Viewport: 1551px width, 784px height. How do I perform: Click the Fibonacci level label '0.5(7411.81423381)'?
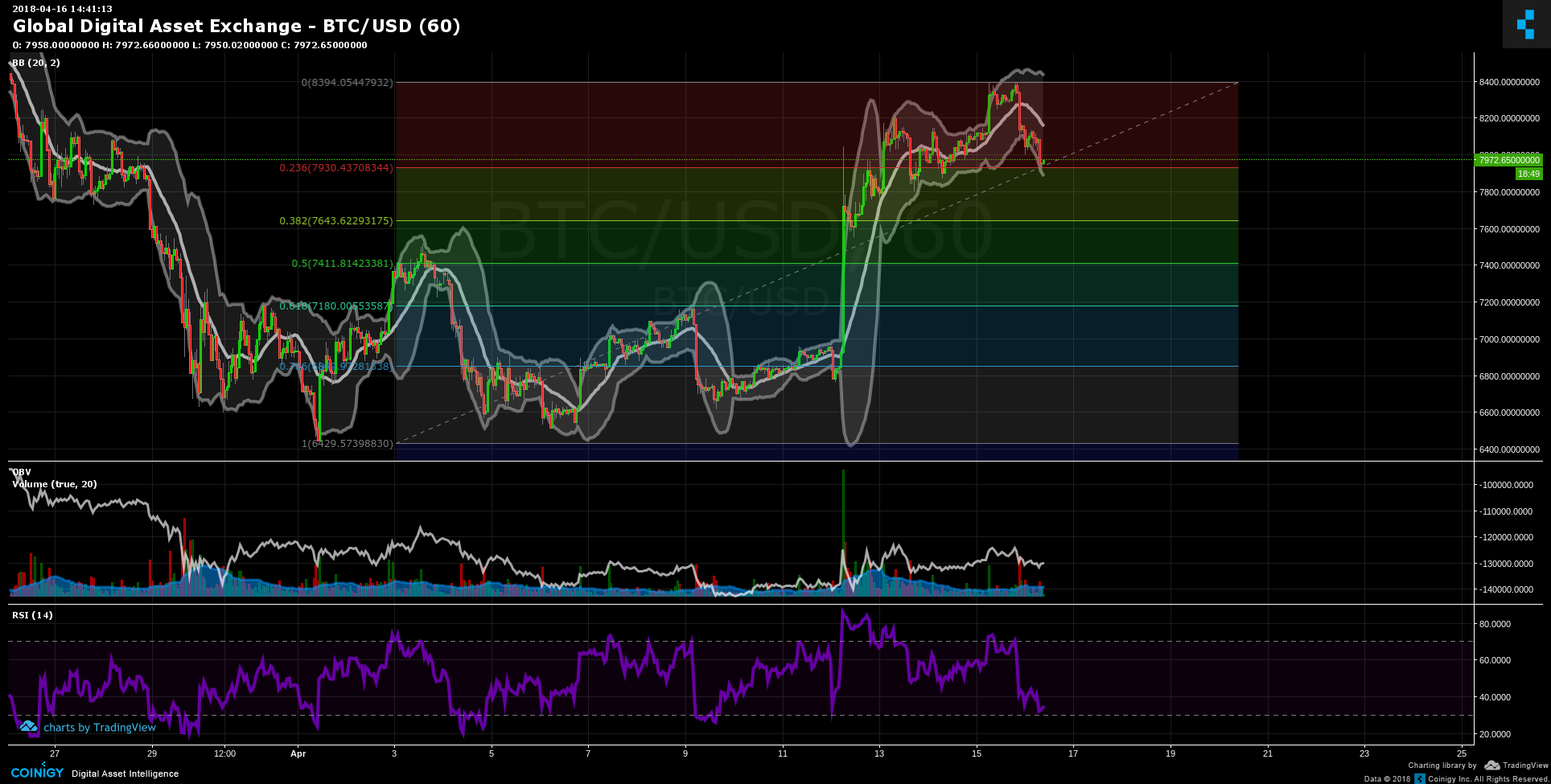[x=342, y=264]
